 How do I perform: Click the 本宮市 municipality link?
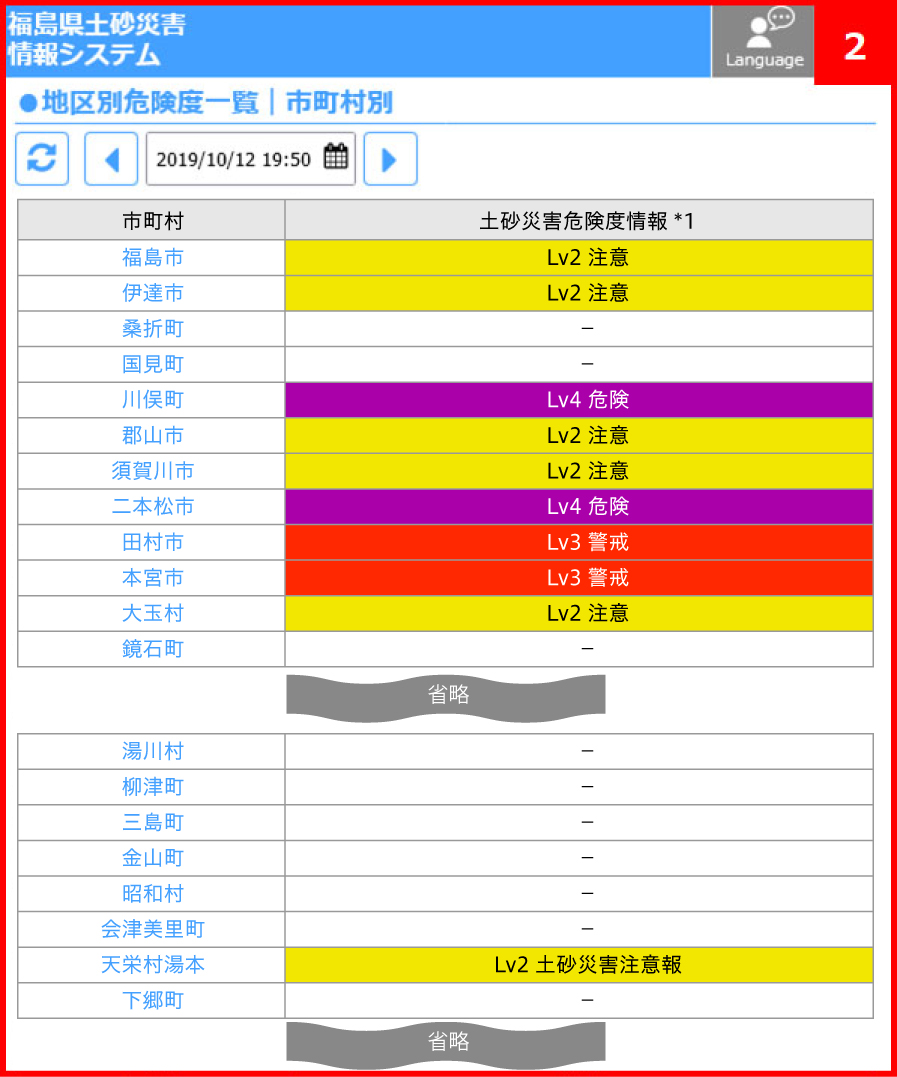(x=152, y=578)
